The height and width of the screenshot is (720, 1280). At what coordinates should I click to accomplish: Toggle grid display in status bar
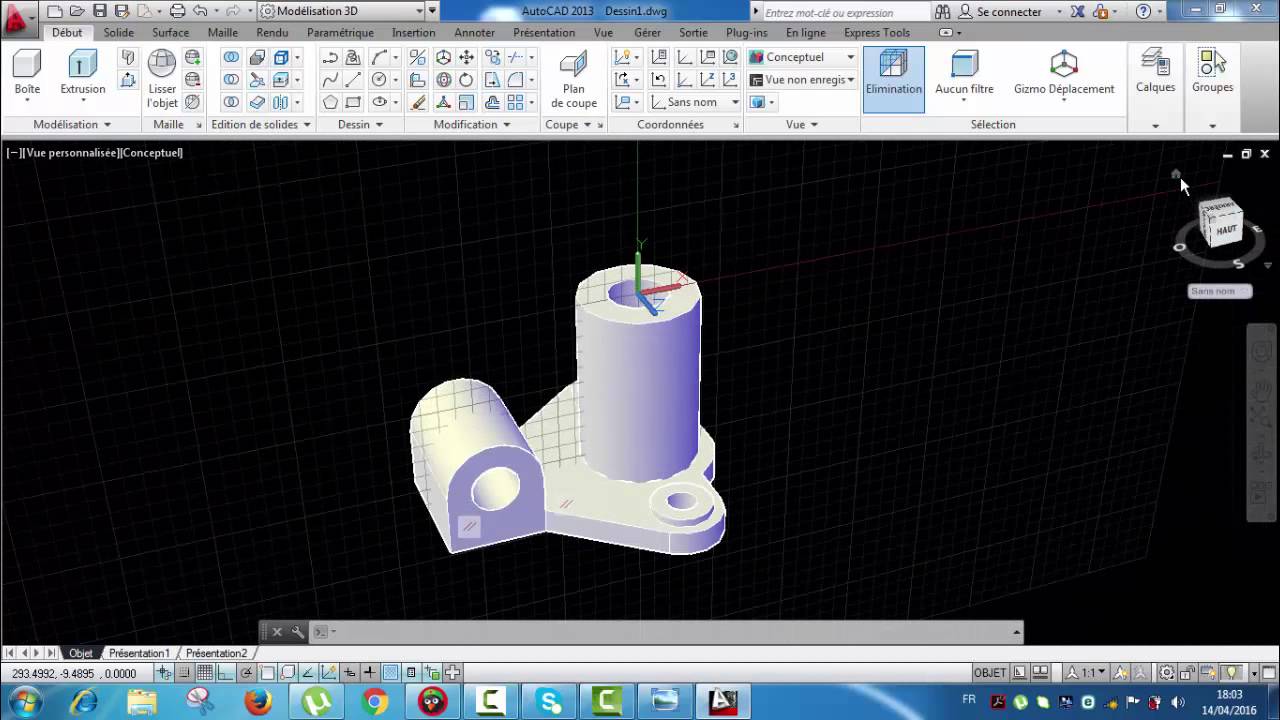(205, 673)
